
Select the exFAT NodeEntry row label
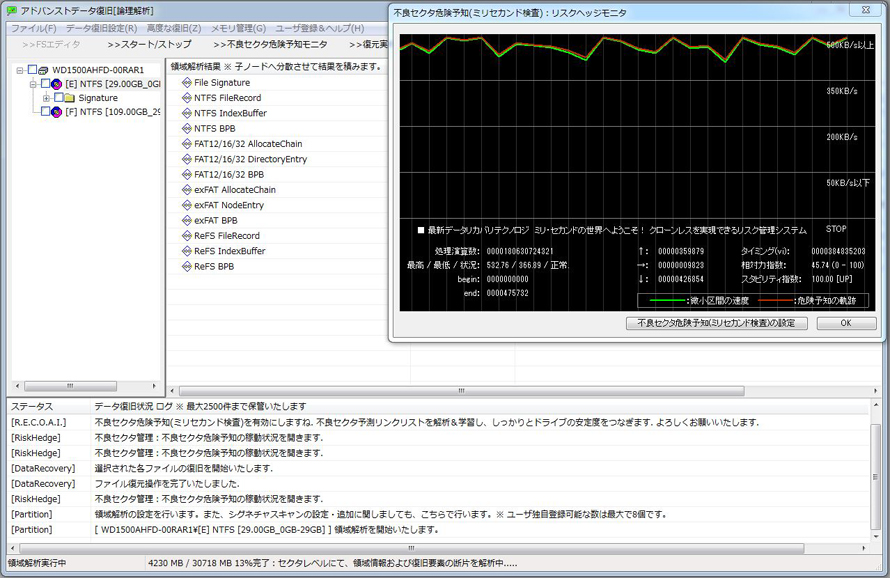pyautogui.click(x=229, y=205)
